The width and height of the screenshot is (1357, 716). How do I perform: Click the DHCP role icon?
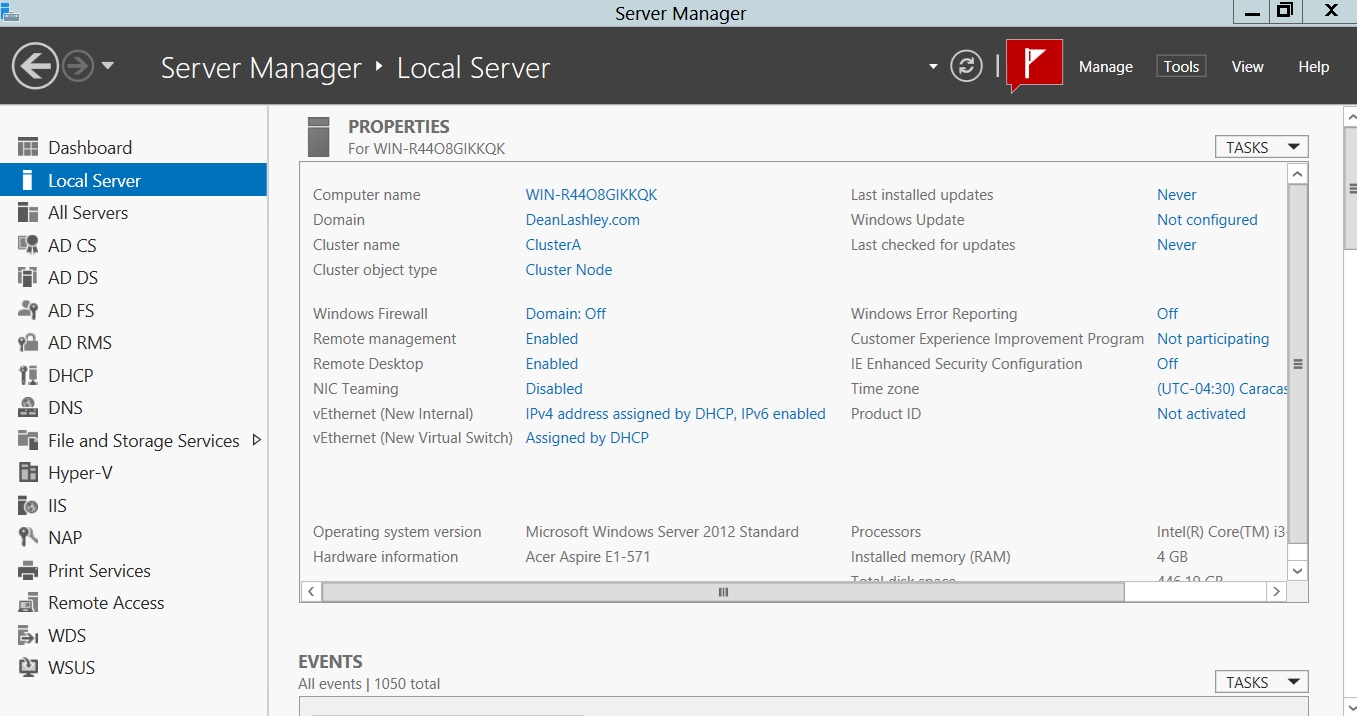(28, 376)
